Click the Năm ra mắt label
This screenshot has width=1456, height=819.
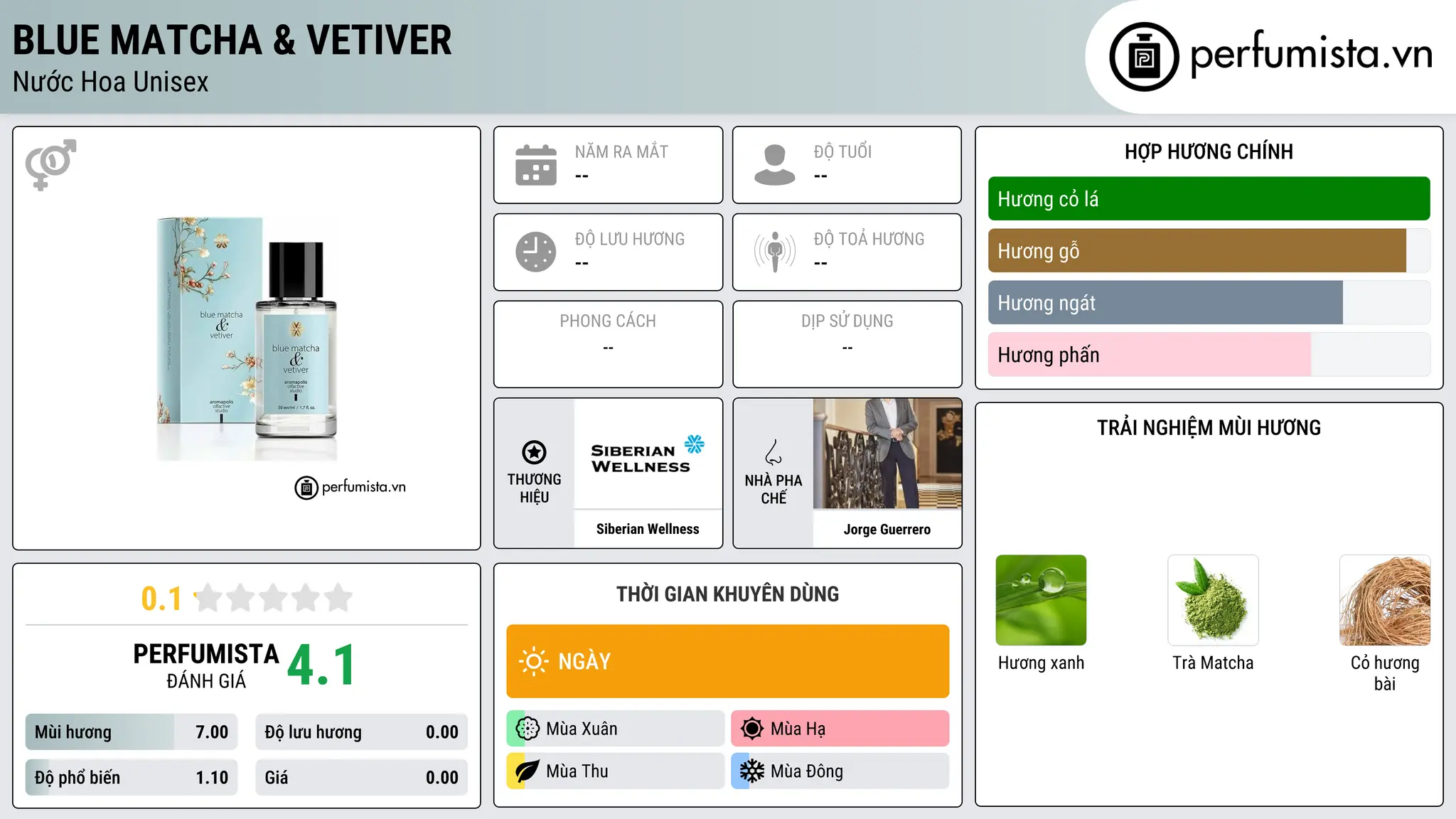coord(621,152)
